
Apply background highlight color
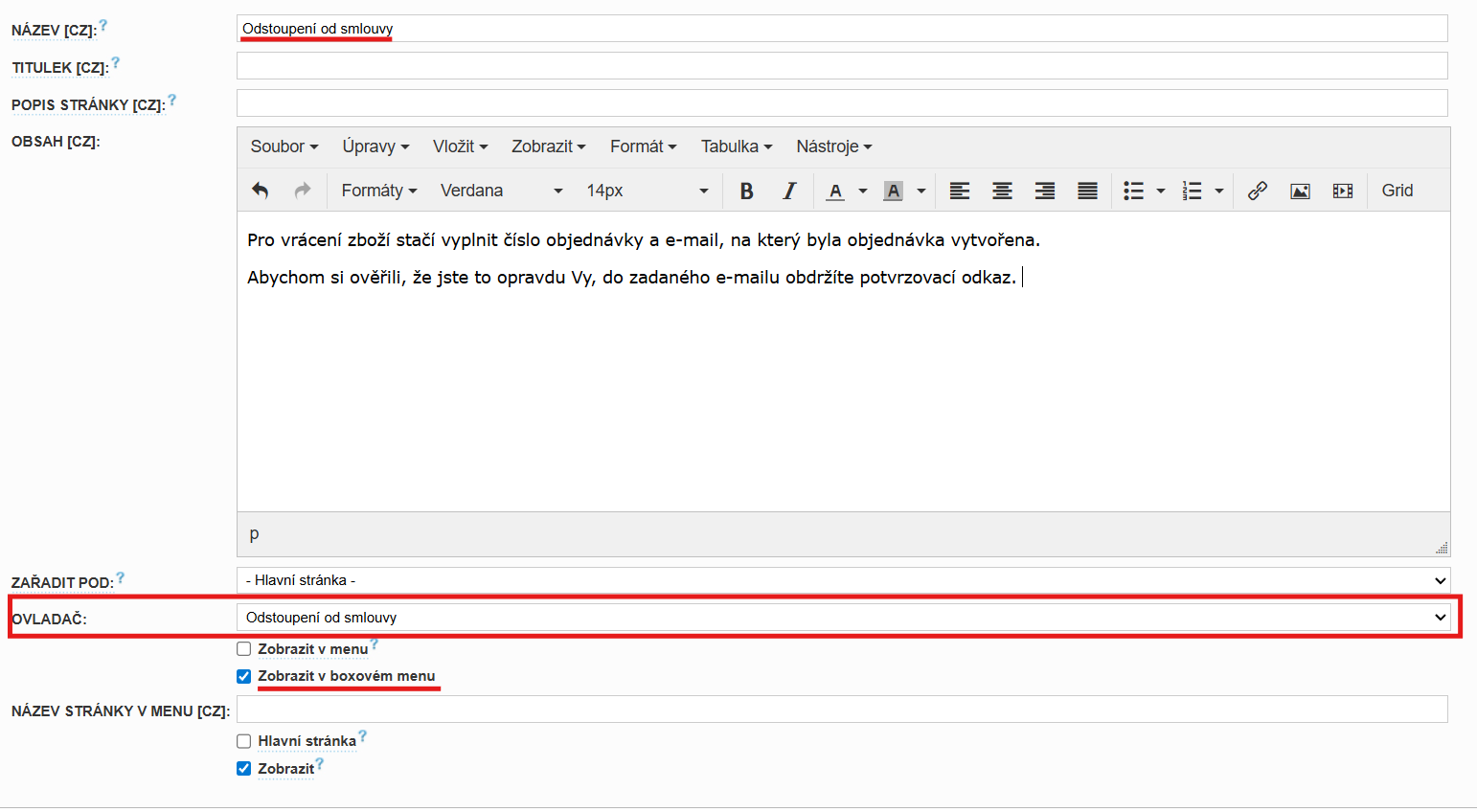point(894,191)
